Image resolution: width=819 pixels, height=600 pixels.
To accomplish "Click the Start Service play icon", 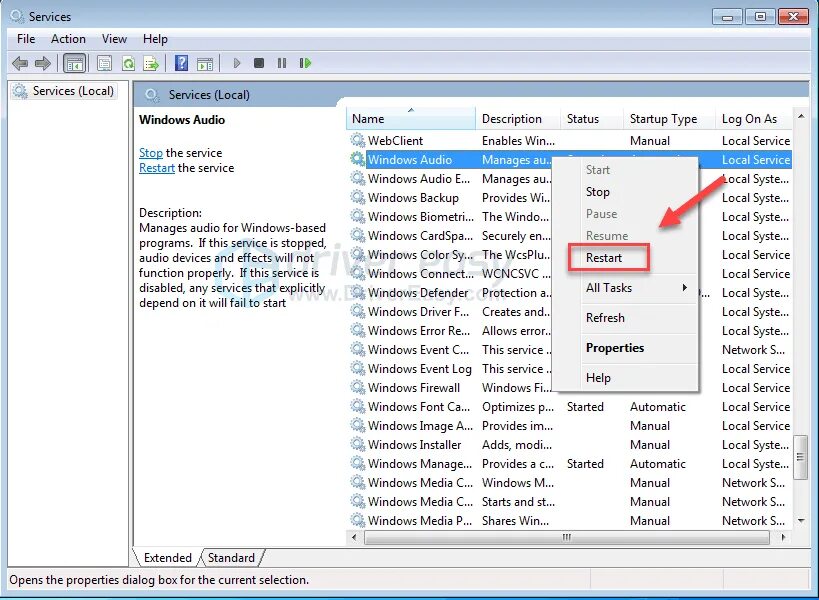I will 237,63.
